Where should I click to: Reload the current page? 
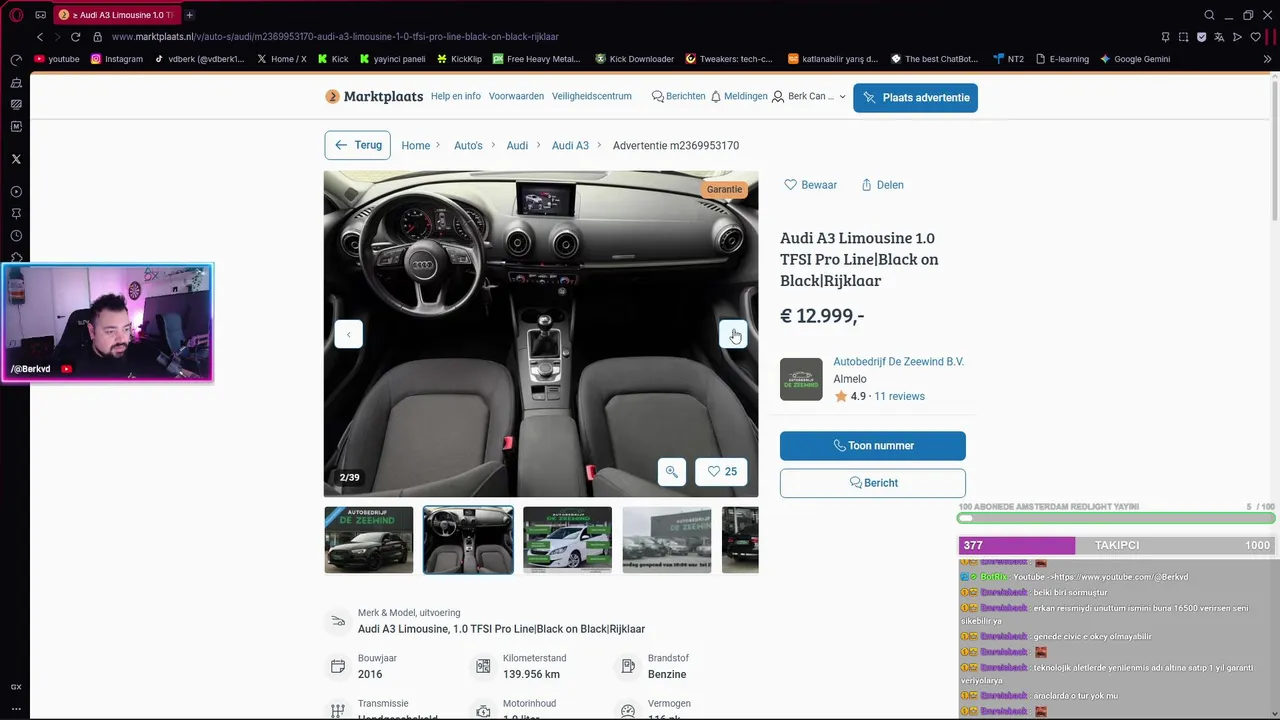(x=75, y=37)
